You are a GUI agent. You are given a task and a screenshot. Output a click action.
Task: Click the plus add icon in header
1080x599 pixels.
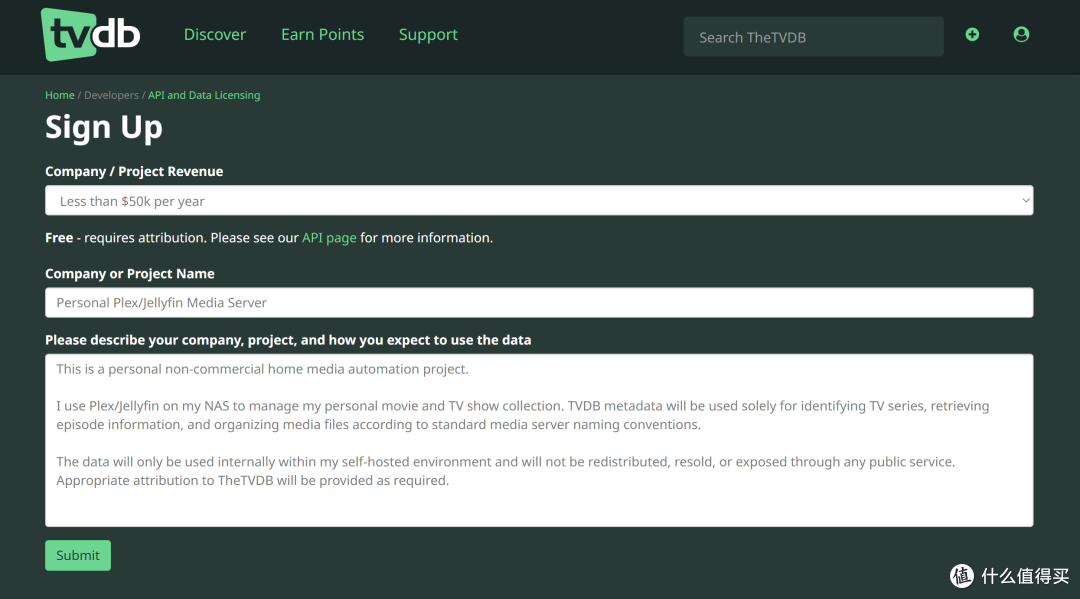(972, 34)
